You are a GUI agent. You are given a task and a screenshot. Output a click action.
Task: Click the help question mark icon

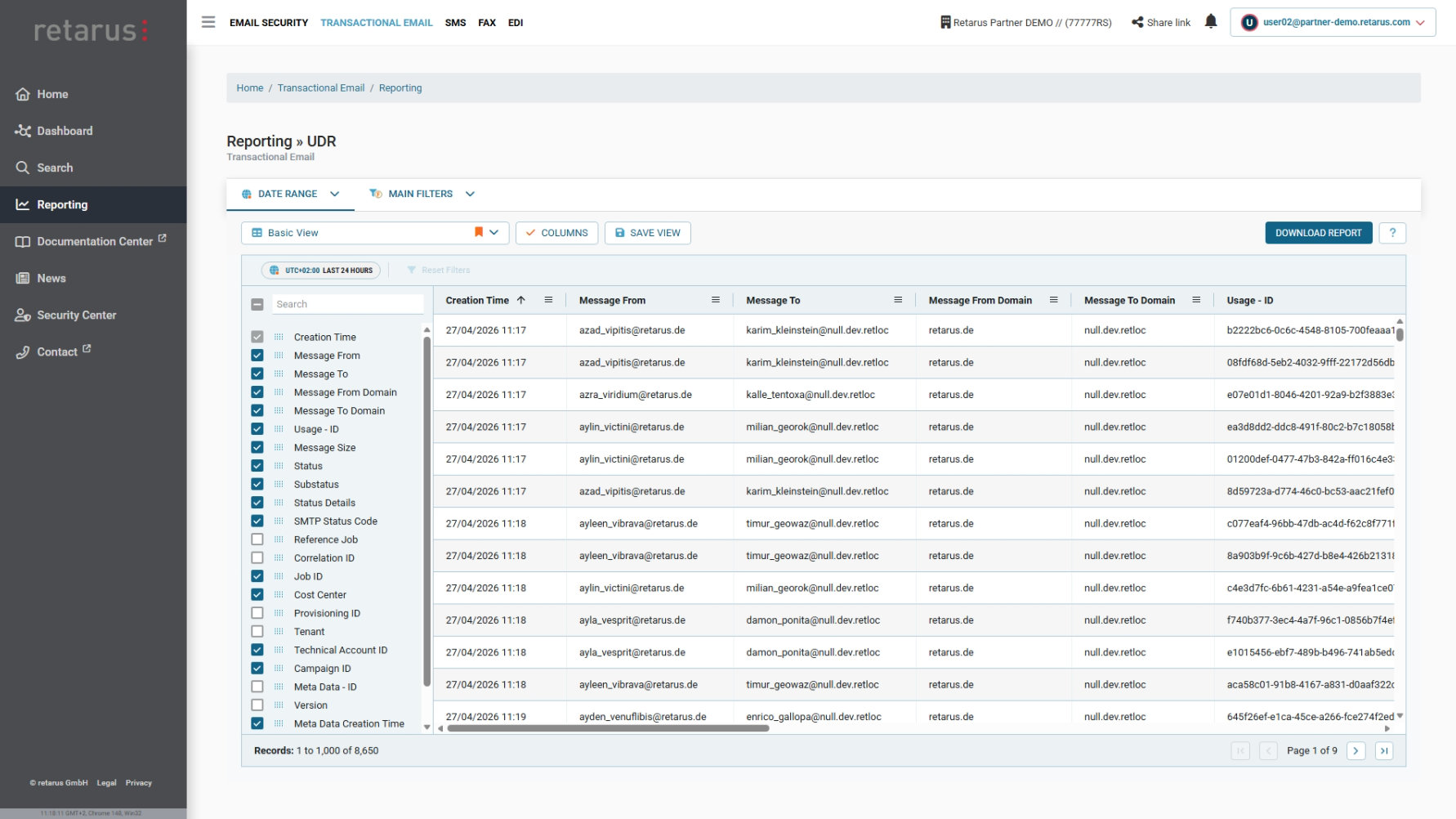coord(1392,233)
